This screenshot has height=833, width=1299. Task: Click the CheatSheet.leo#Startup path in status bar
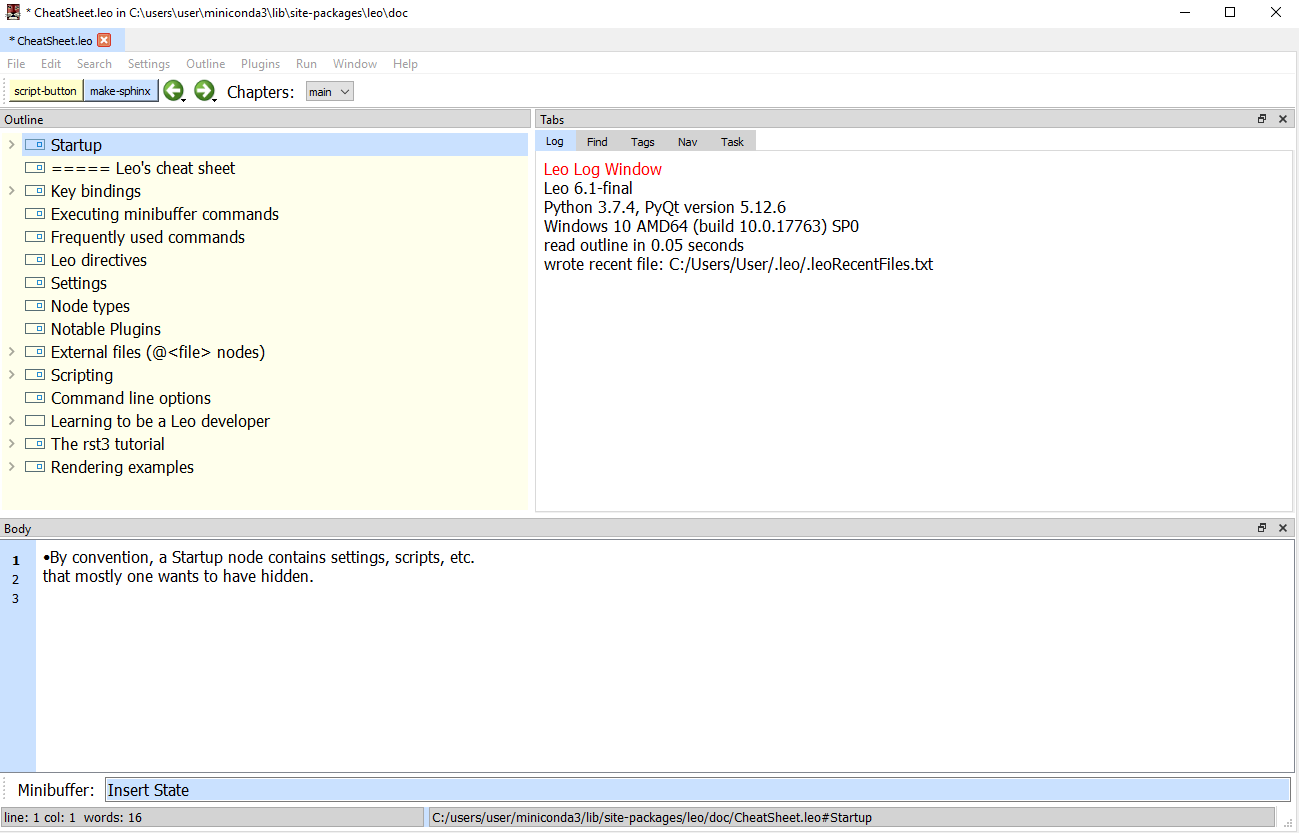coord(652,818)
